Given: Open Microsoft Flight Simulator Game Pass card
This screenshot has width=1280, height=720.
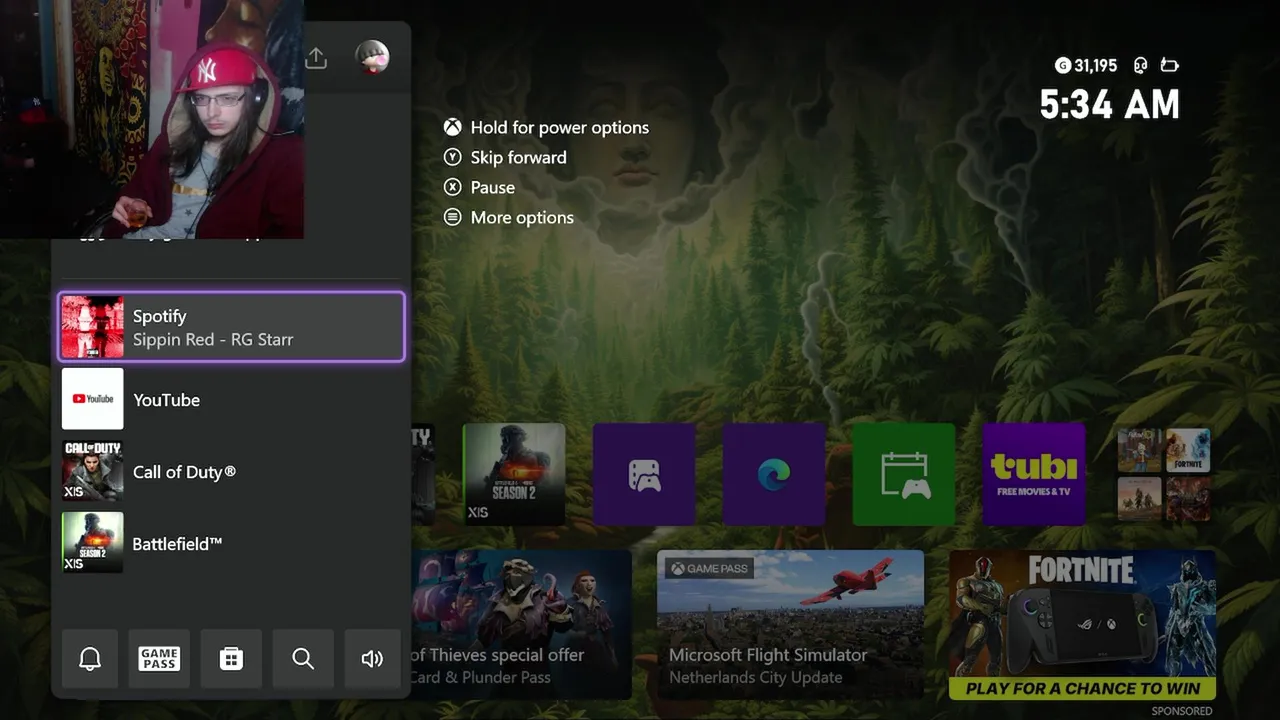Looking at the screenshot, I should [x=790, y=624].
